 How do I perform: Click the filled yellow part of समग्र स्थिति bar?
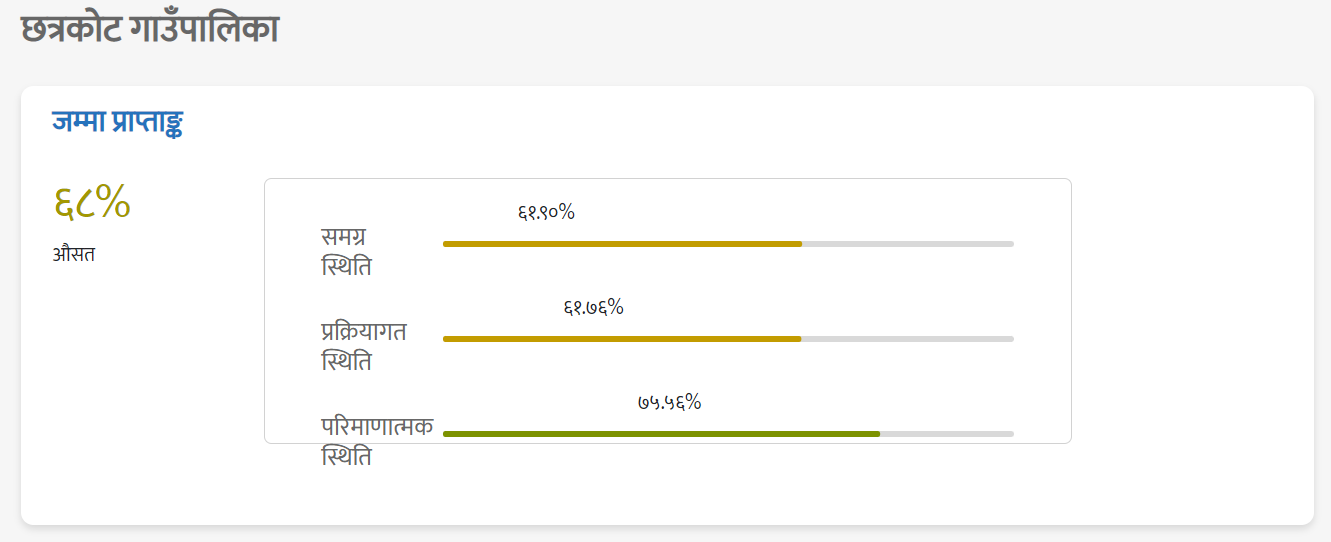coord(622,244)
